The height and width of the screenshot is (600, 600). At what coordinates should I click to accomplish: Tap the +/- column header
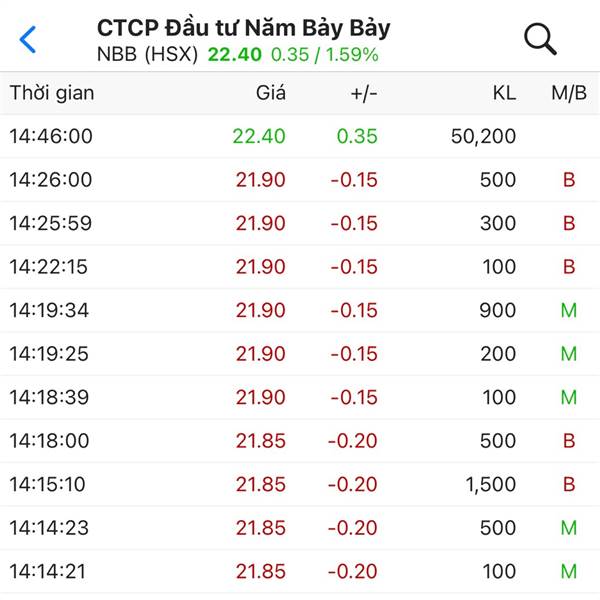(x=364, y=93)
